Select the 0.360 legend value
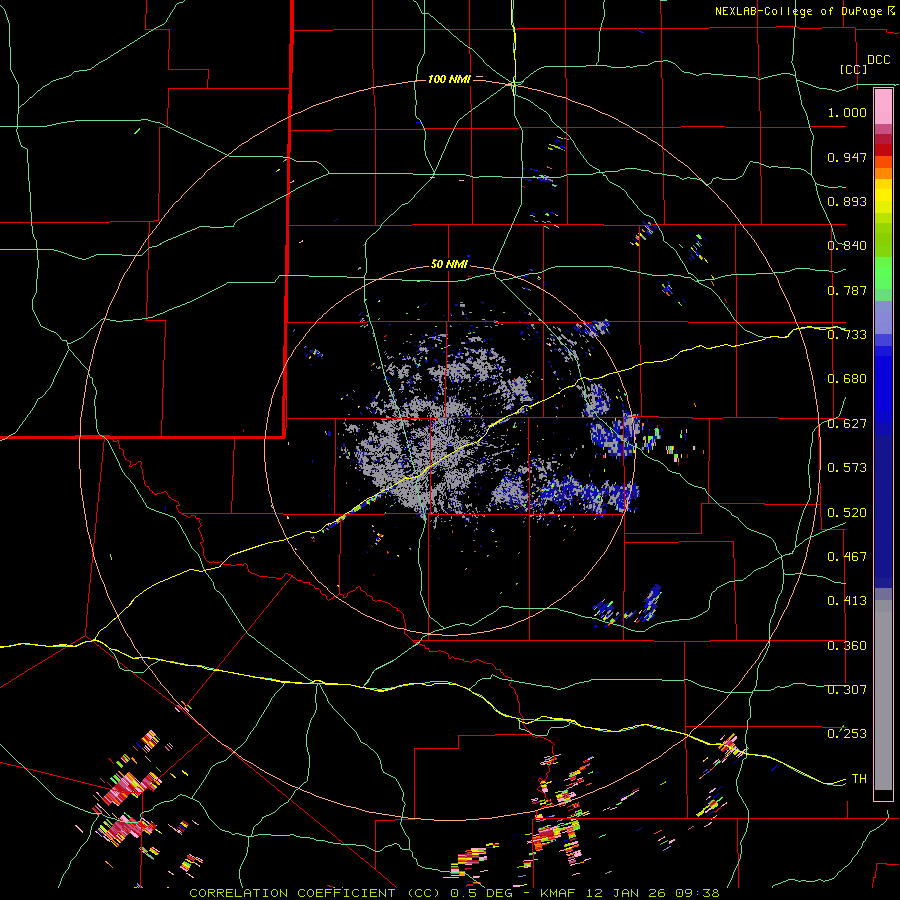This screenshot has height=900, width=900. 847,646
